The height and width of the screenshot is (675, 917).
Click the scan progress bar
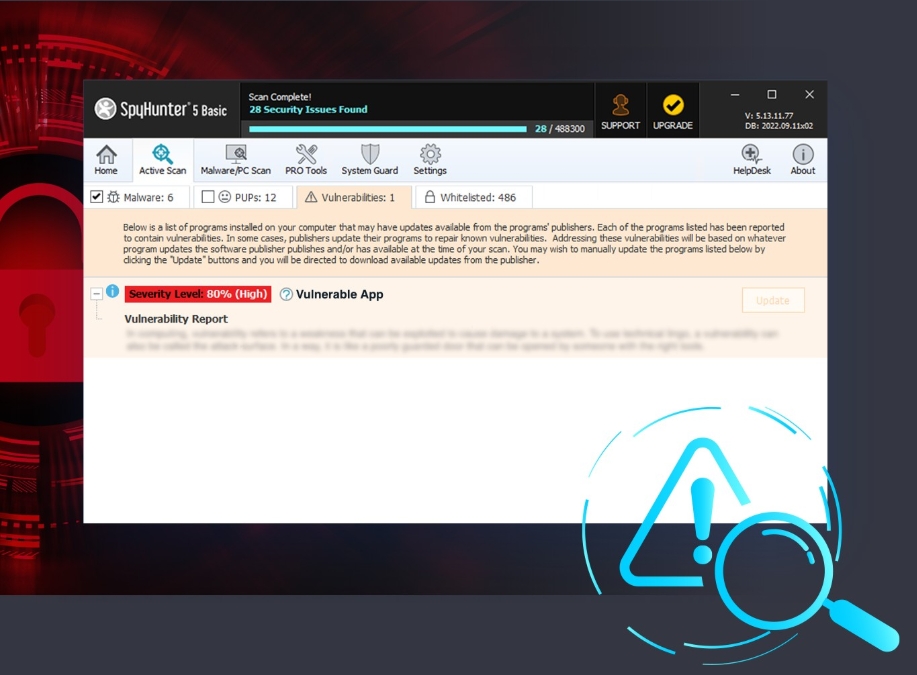pyautogui.click(x=388, y=129)
